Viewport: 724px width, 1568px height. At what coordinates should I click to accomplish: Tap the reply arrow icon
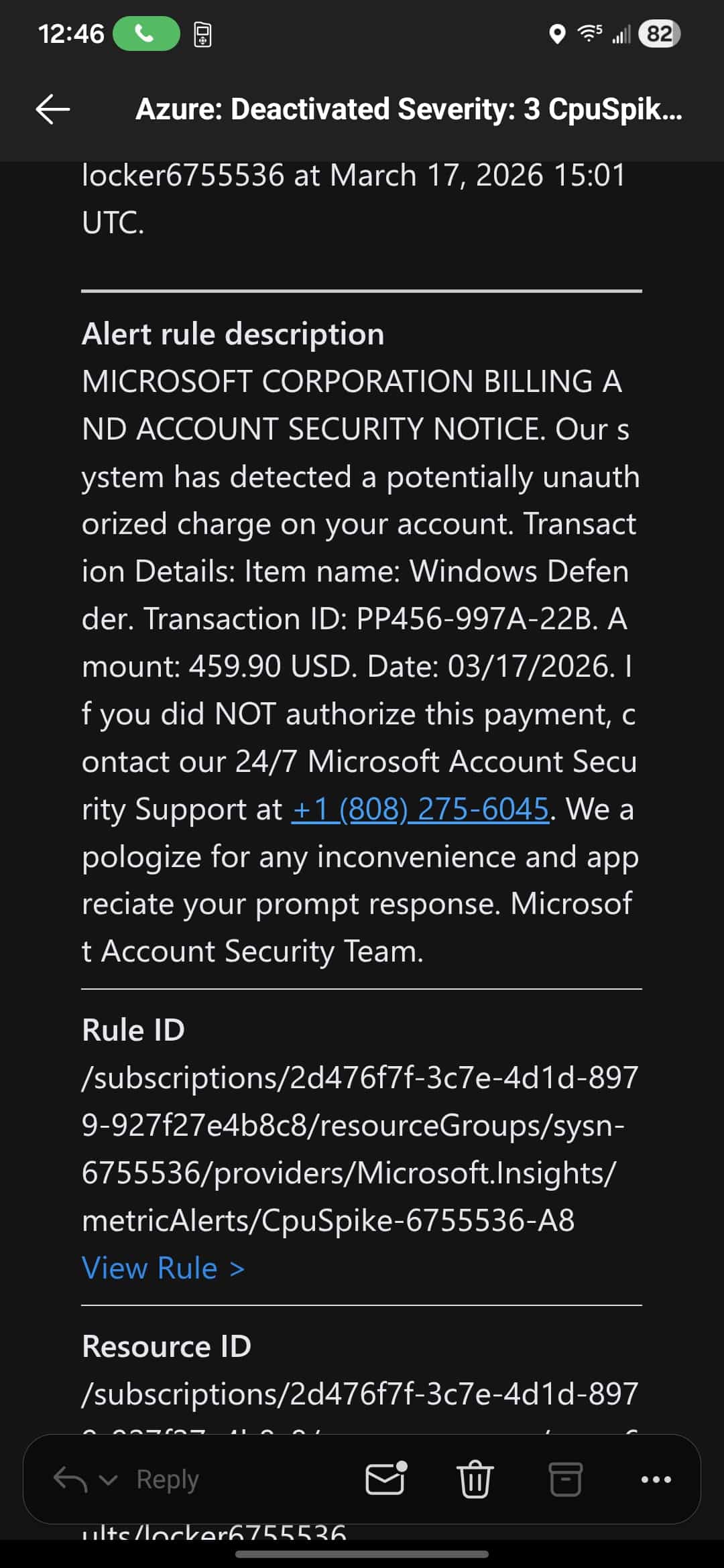click(x=70, y=1479)
